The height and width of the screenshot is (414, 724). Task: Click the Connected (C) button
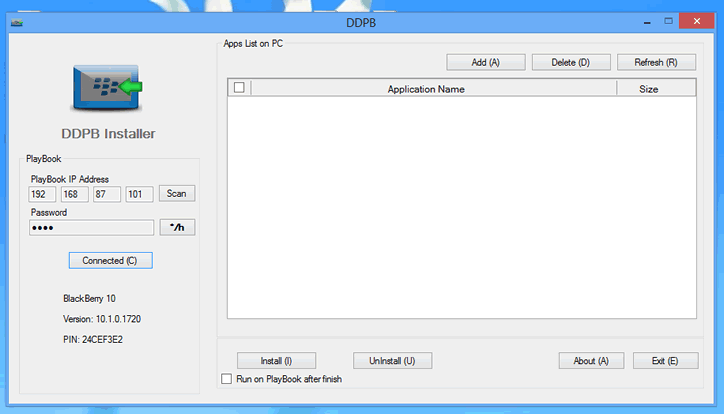point(111,260)
